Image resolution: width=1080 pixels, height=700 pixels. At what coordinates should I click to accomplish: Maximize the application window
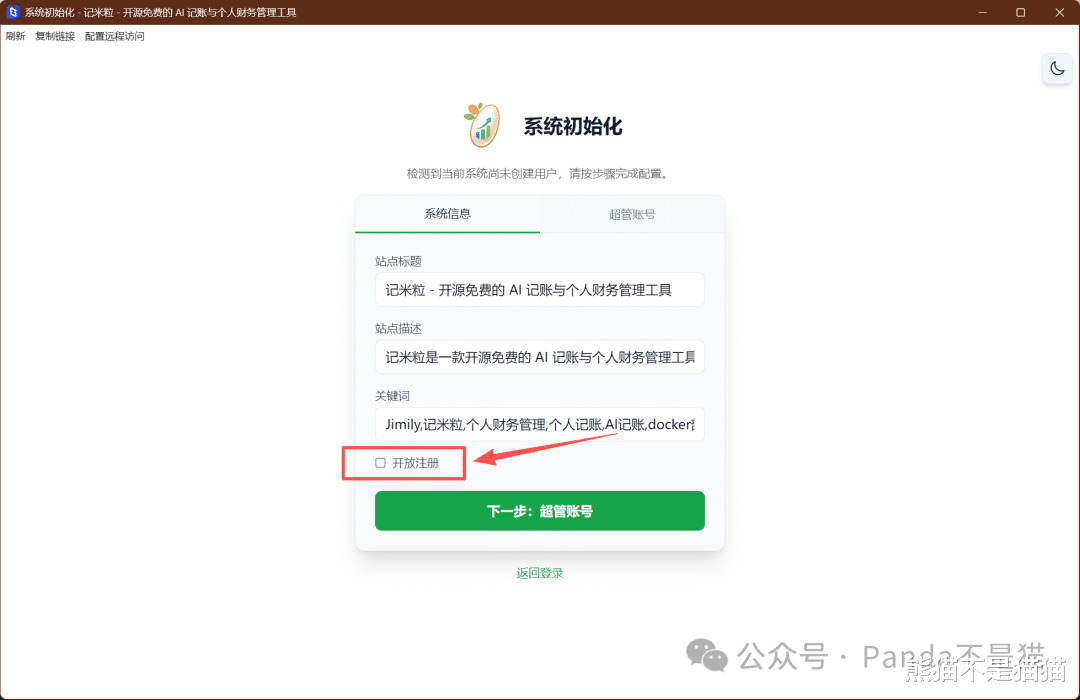click(1020, 12)
